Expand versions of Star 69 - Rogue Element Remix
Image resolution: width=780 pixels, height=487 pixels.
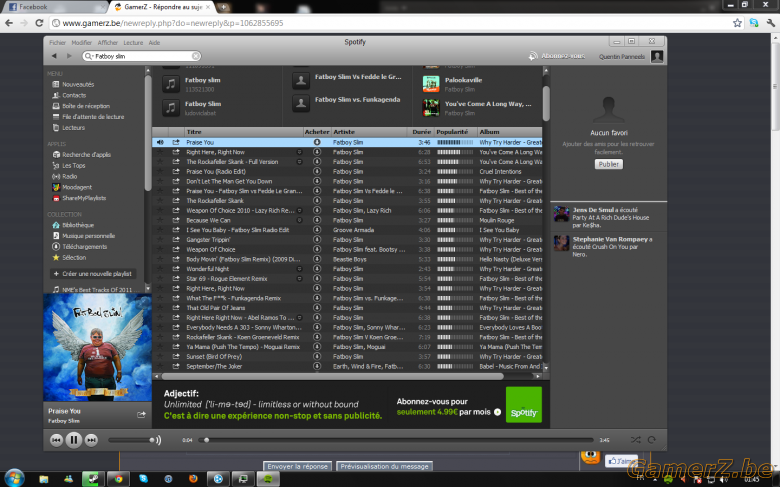pyautogui.click(x=299, y=279)
